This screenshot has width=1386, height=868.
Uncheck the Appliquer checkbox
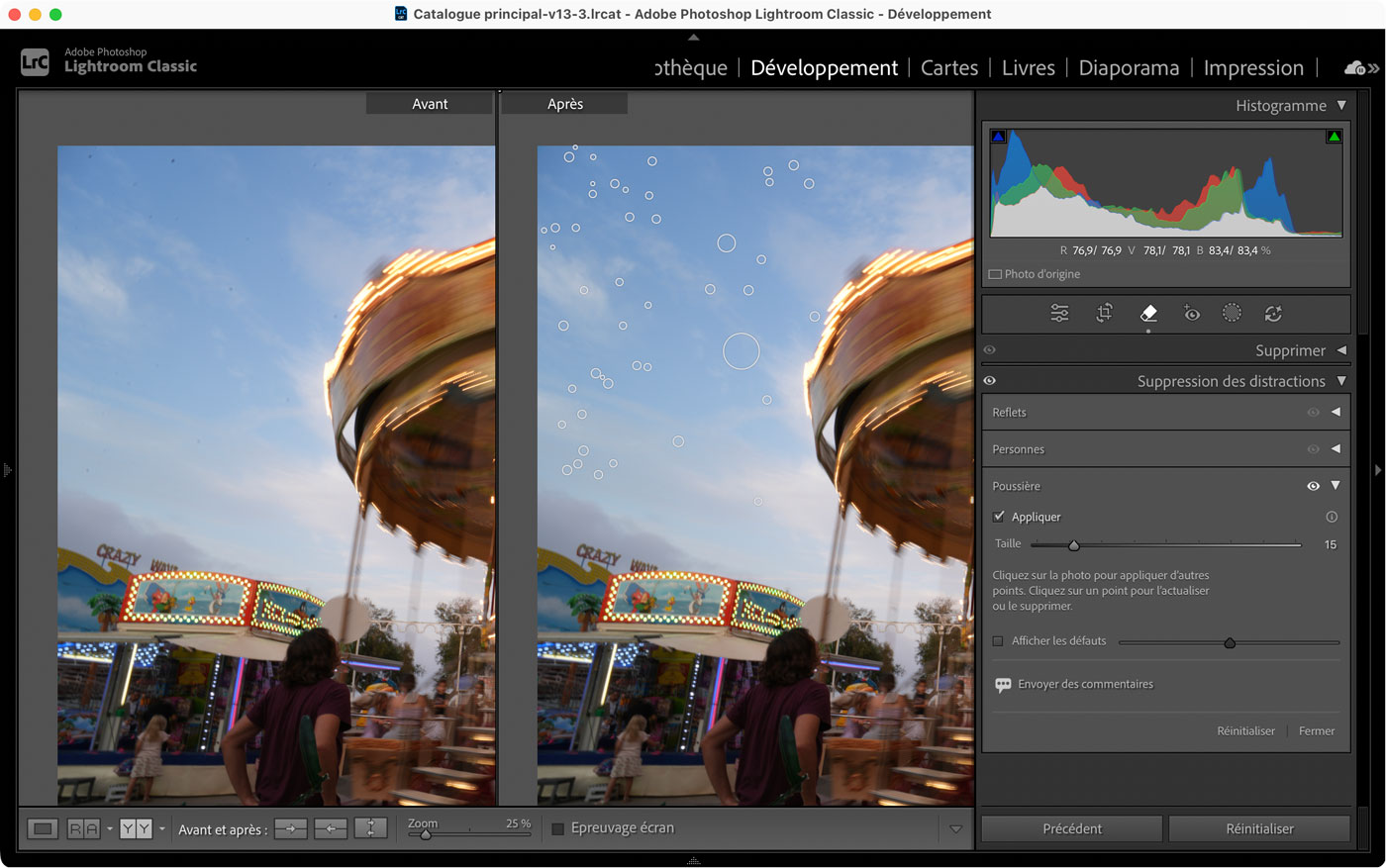[999, 517]
